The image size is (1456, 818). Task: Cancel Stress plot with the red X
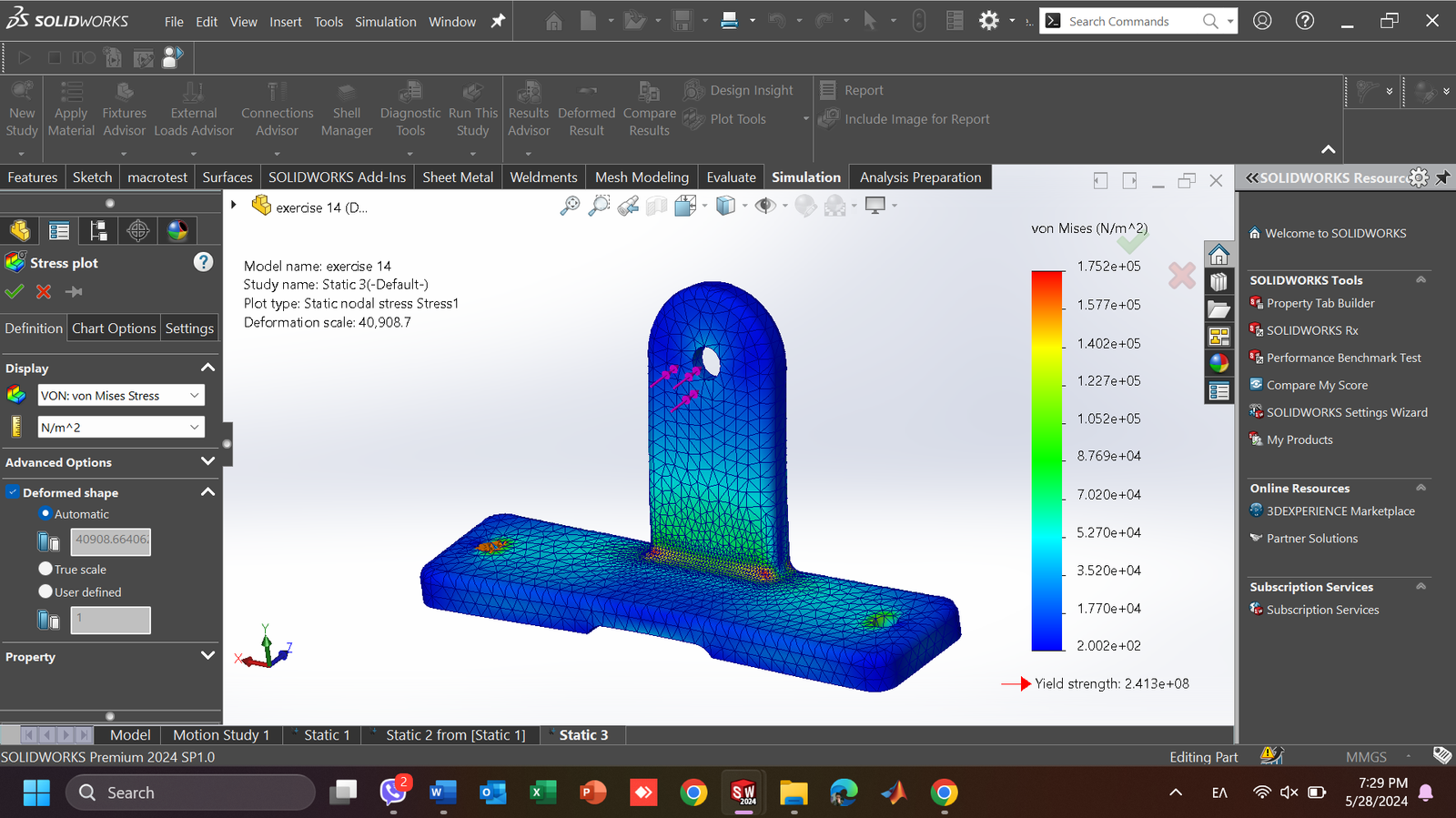[x=44, y=292]
